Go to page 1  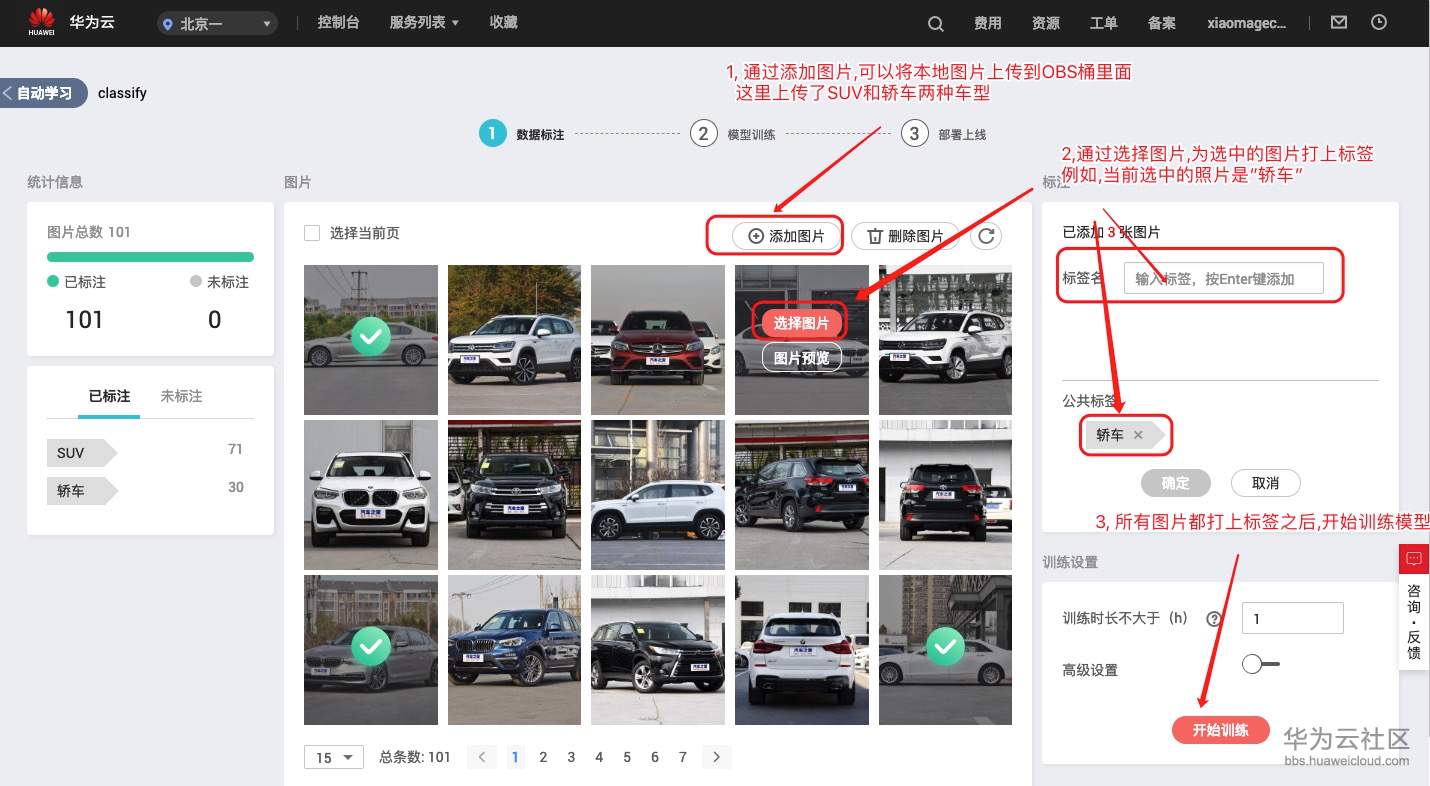tap(515, 757)
